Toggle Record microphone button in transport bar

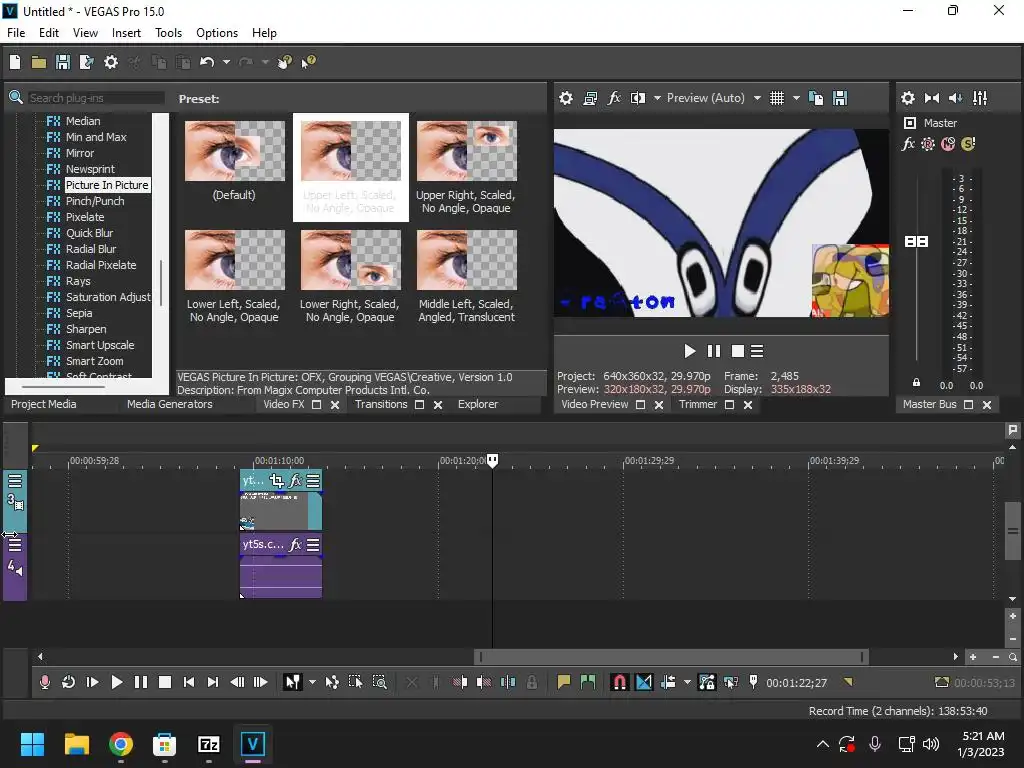click(45, 682)
